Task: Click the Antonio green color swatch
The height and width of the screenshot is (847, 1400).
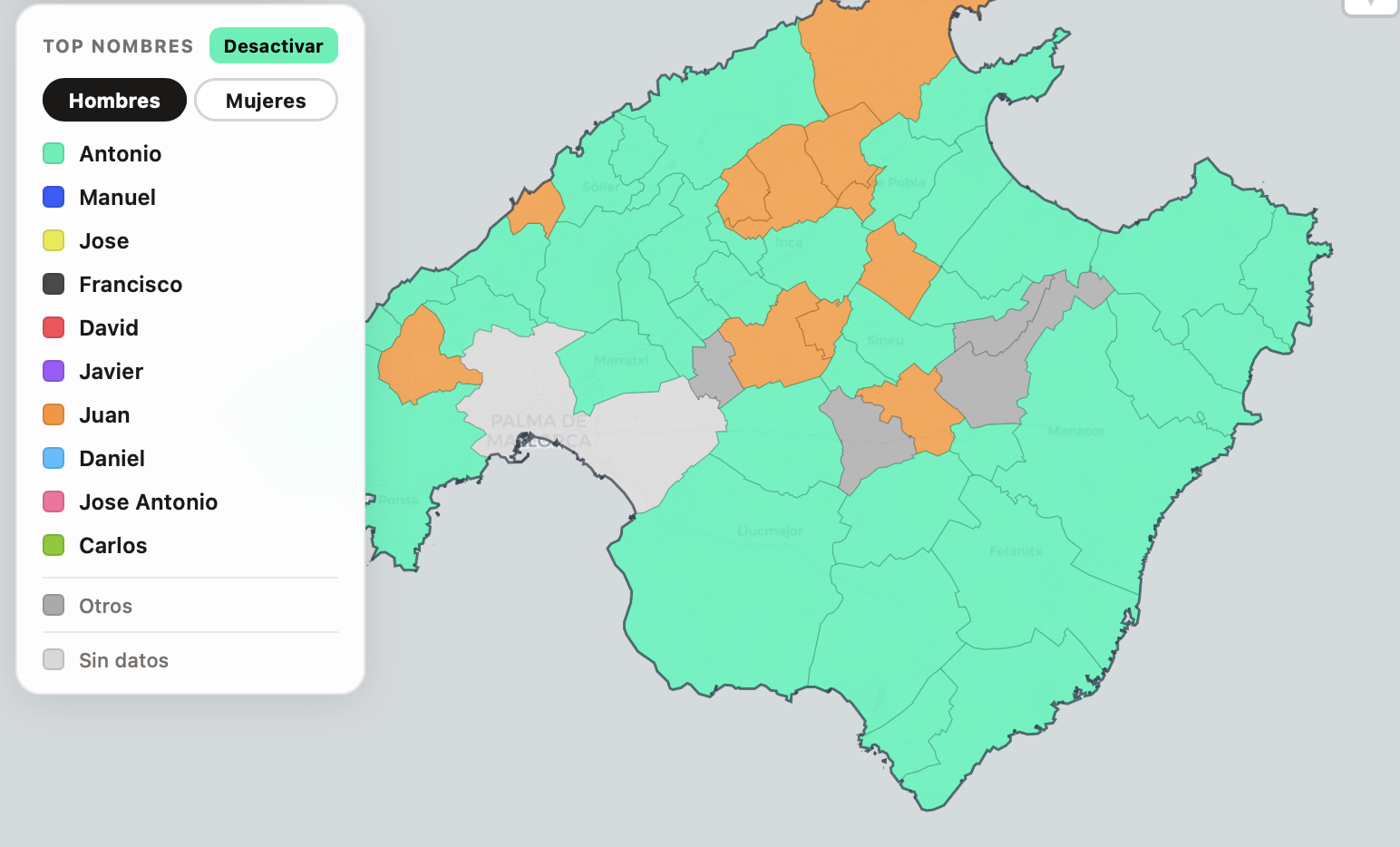Action: pyautogui.click(x=53, y=154)
